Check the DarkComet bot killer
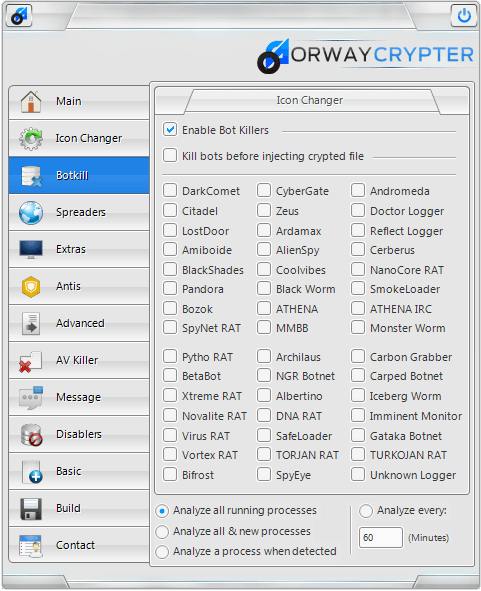 [x=170, y=190]
